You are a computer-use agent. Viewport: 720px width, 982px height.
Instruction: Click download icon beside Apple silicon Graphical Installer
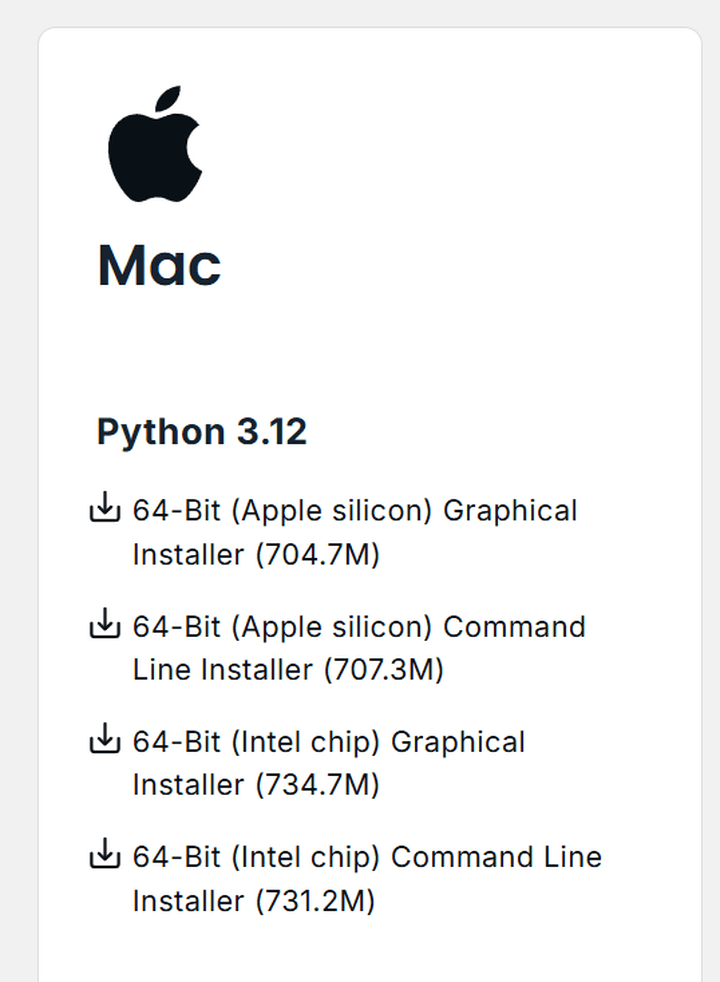click(x=105, y=509)
